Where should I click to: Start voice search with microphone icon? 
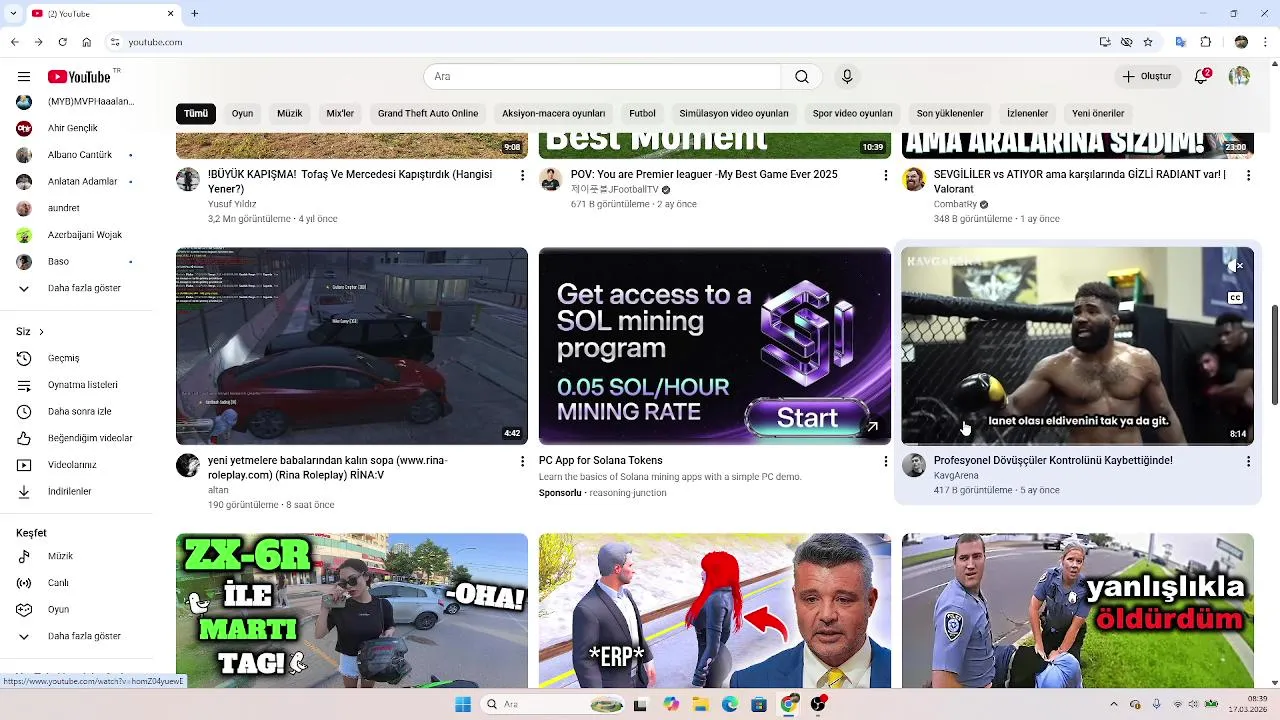pos(847,77)
